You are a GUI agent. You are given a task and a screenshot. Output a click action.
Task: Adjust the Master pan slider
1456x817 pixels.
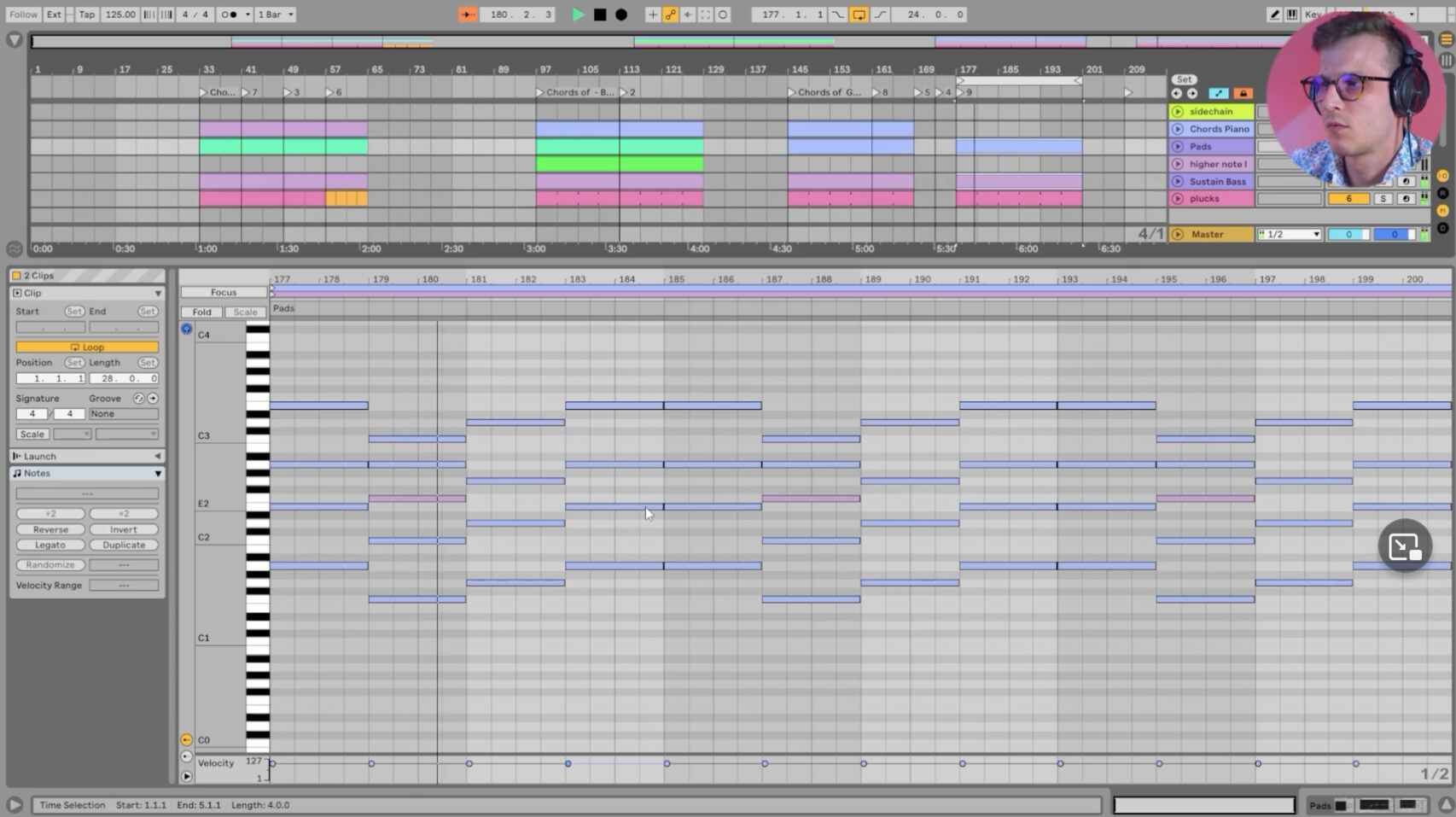(1395, 234)
